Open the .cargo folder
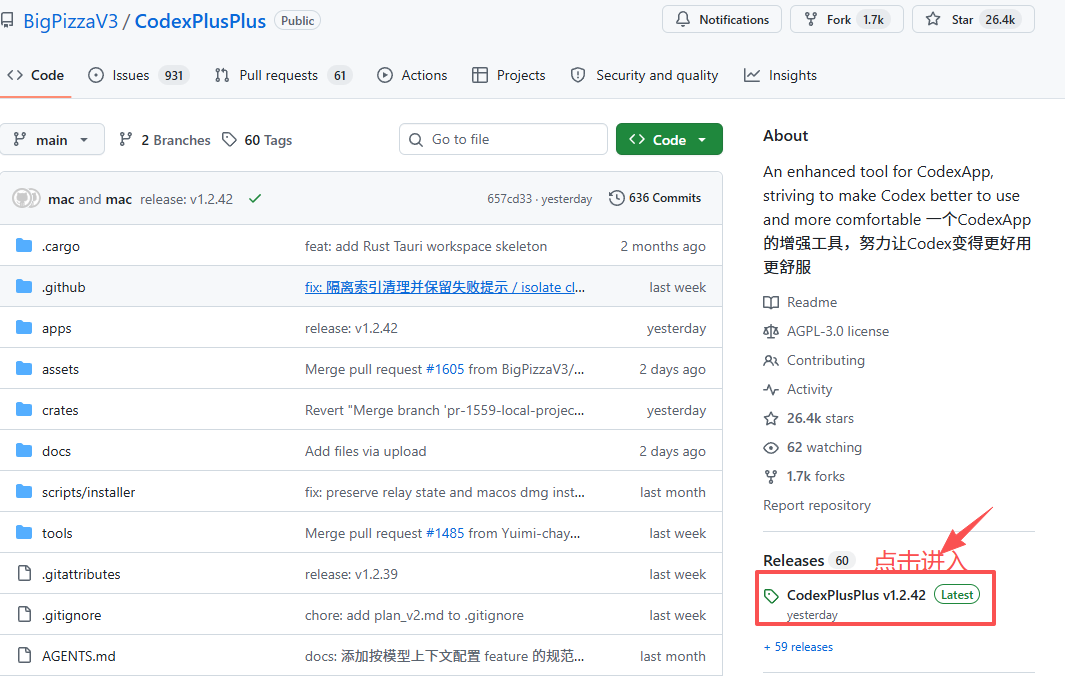Screen dimensions: 1065x676 60,246
